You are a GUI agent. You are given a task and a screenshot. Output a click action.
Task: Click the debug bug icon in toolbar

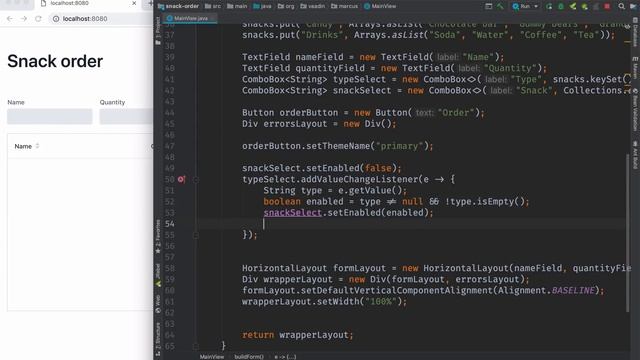tap(561, 6)
